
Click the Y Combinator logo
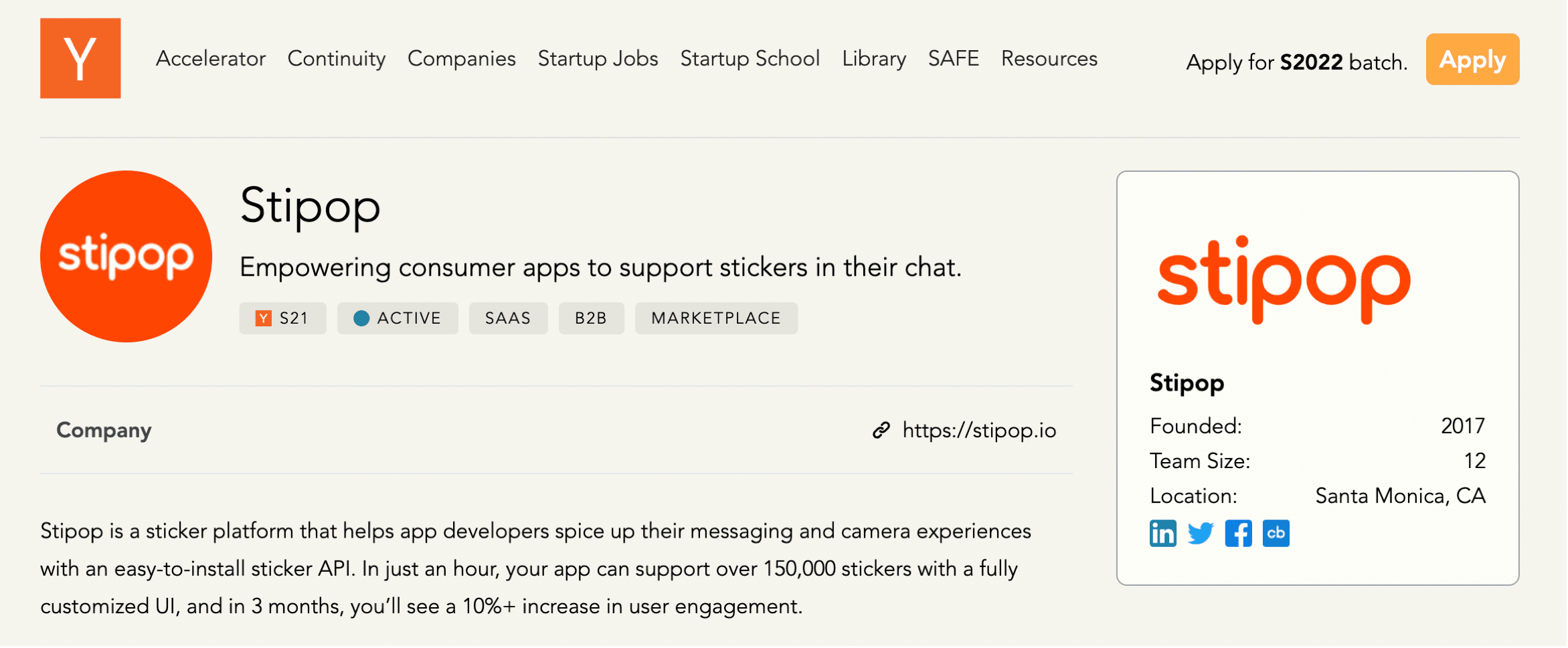coord(80,58)
